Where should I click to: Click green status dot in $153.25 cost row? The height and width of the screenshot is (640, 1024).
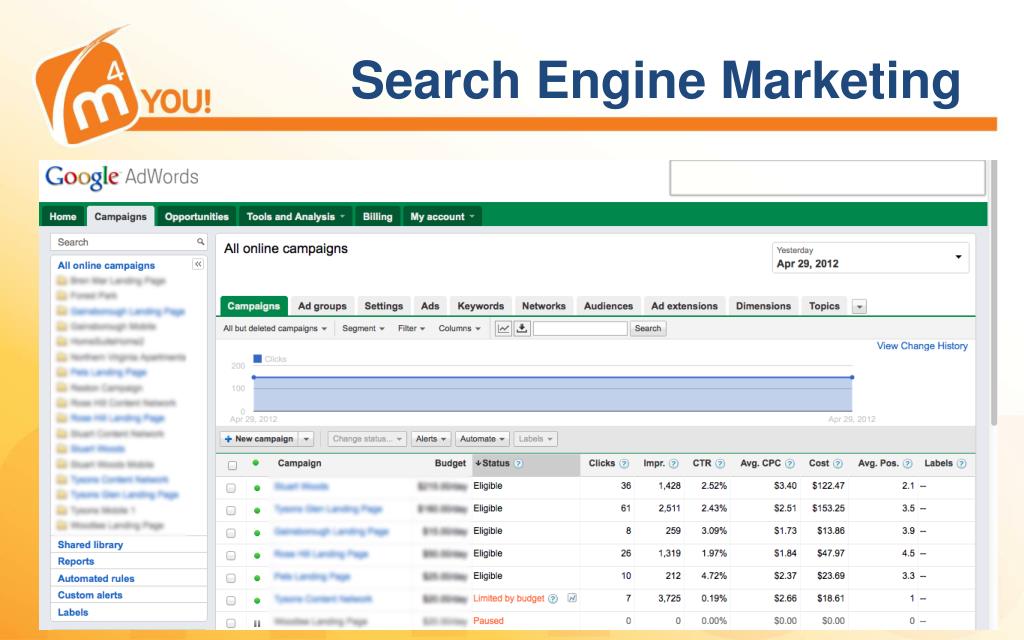coord(257,511)
